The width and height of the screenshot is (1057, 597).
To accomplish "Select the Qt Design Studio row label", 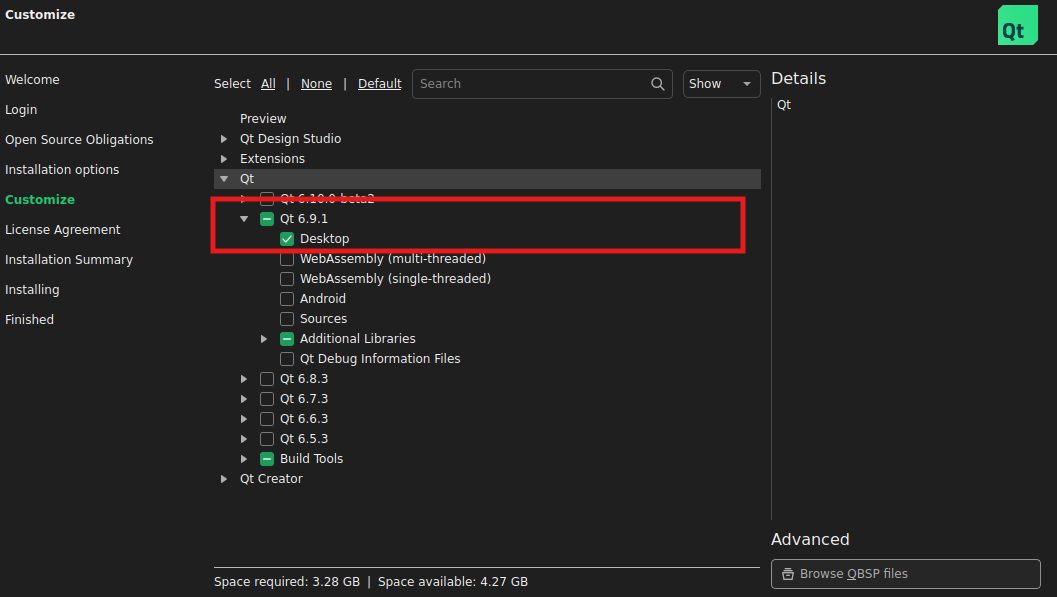I will tap(291, 139).
